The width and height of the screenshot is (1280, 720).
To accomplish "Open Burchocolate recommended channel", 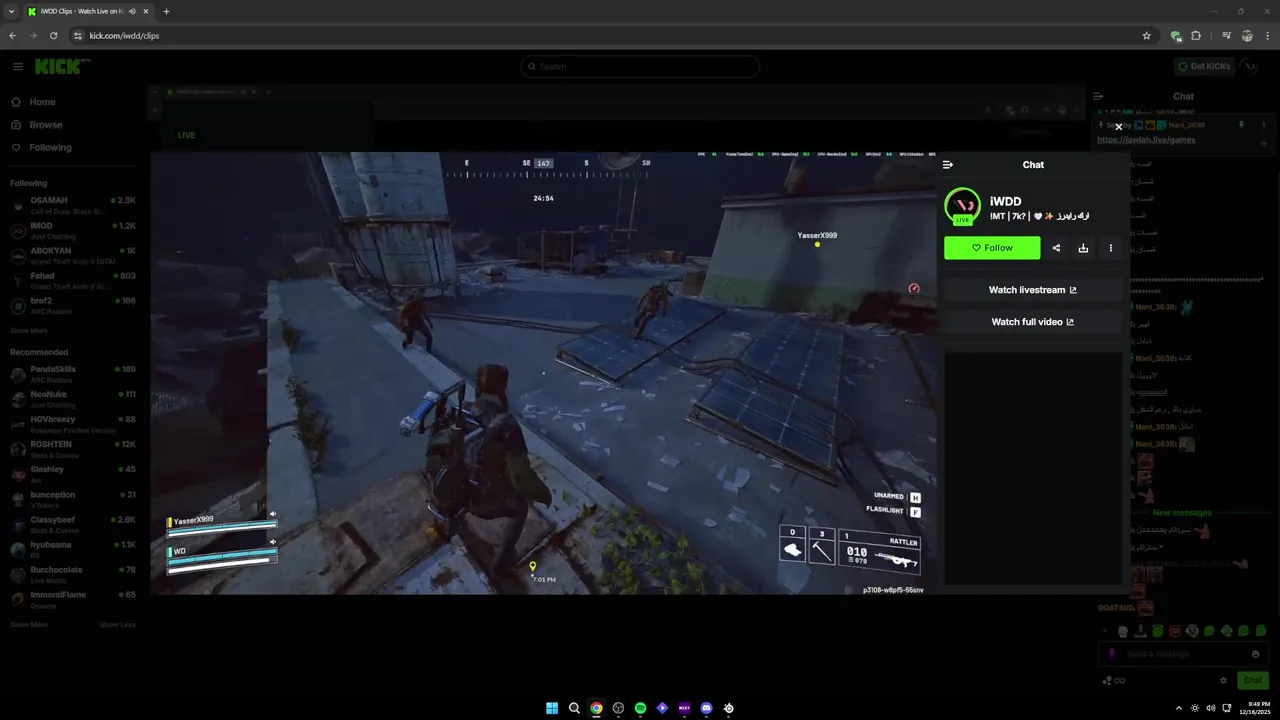I will coord(72,574).
